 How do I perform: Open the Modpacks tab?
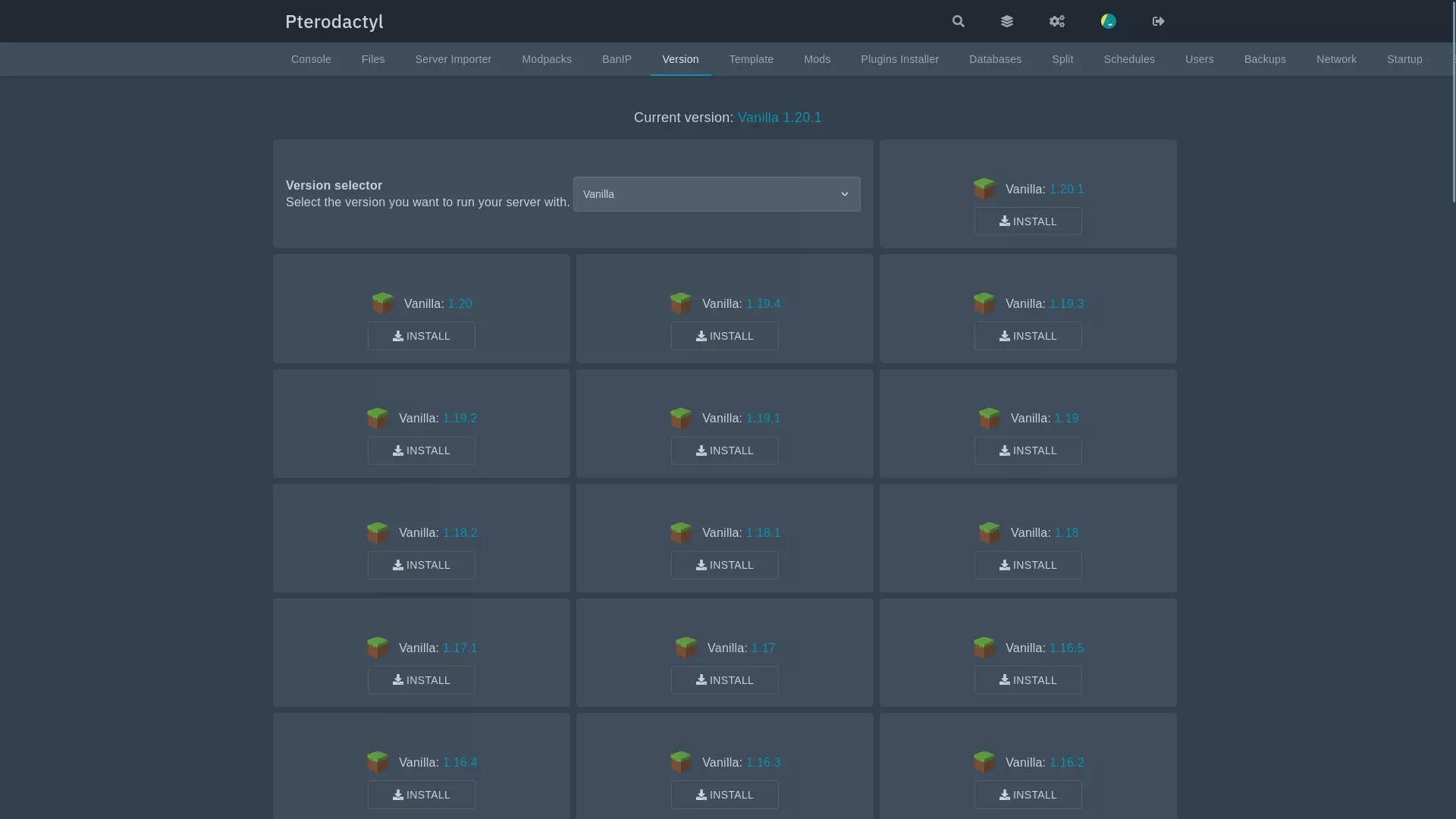point(547,59)
